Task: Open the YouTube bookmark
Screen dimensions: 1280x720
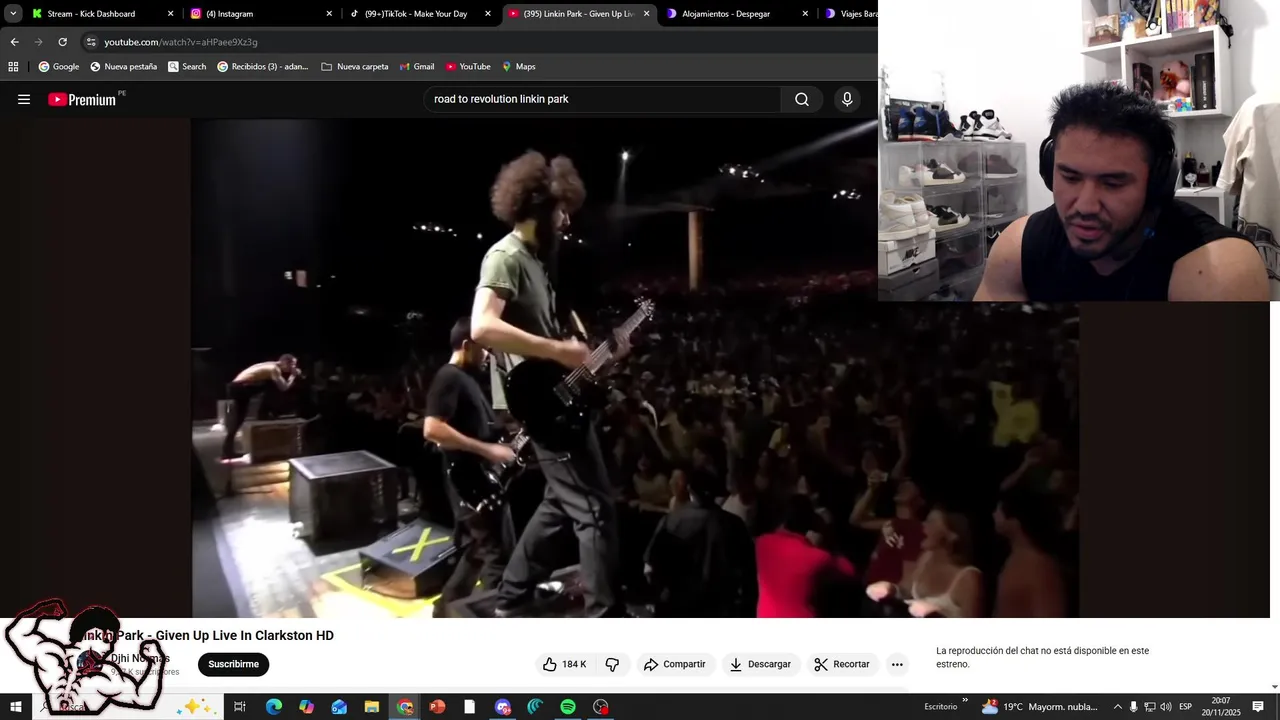Action: (468, 67)
